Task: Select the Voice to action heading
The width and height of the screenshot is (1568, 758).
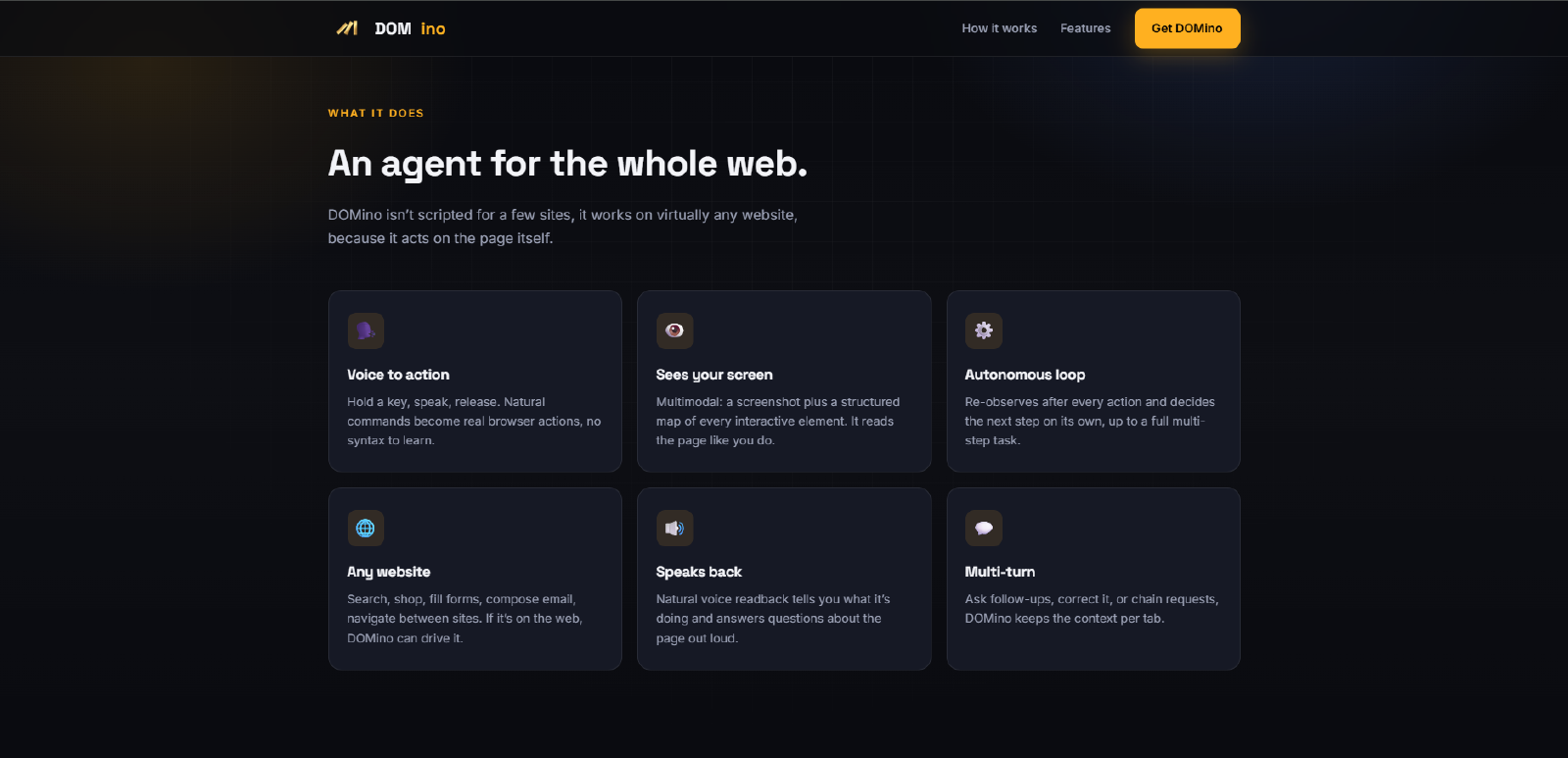Action: click(x=398, y=375)
